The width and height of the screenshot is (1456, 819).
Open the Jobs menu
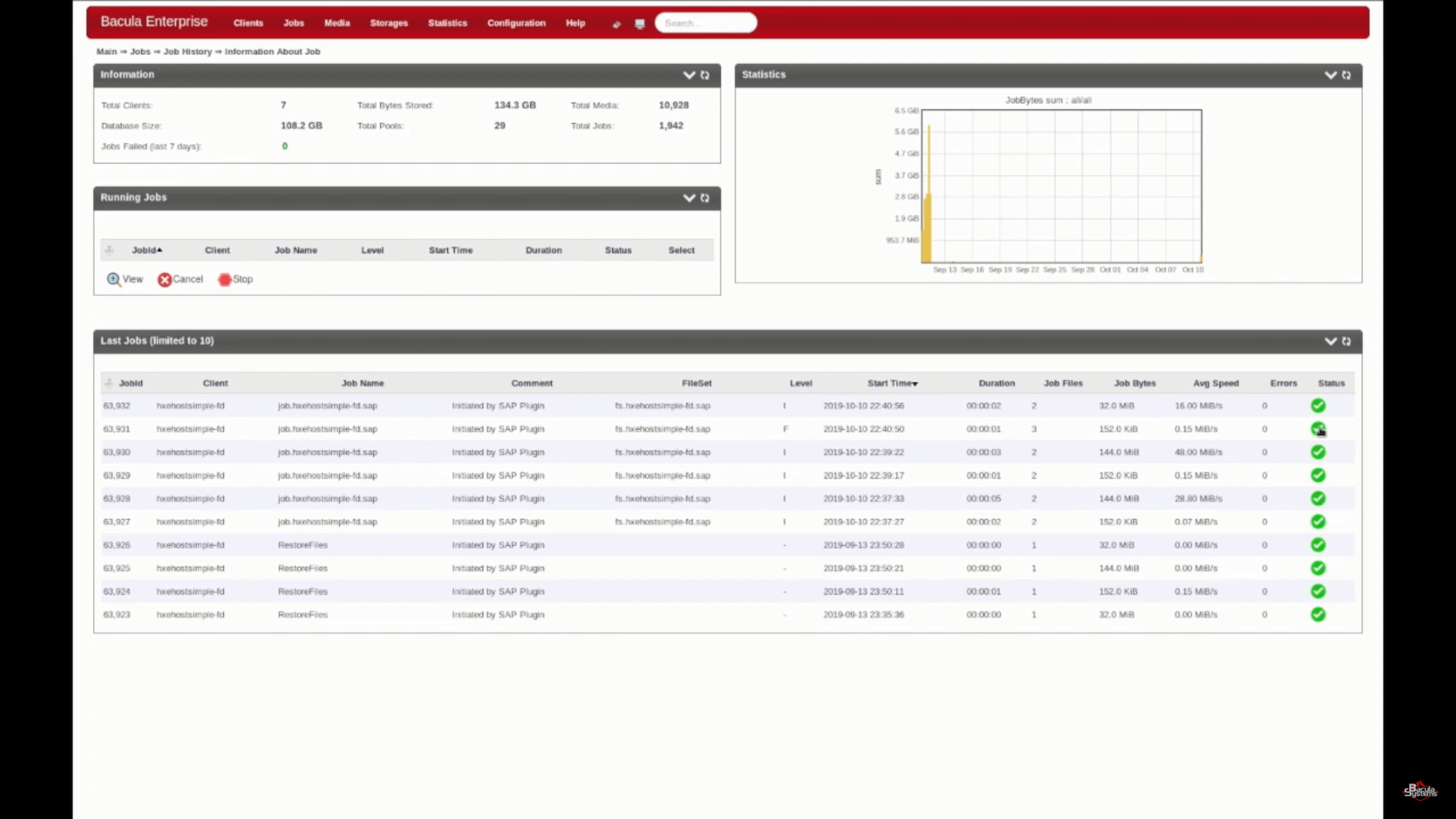[293, 24]
